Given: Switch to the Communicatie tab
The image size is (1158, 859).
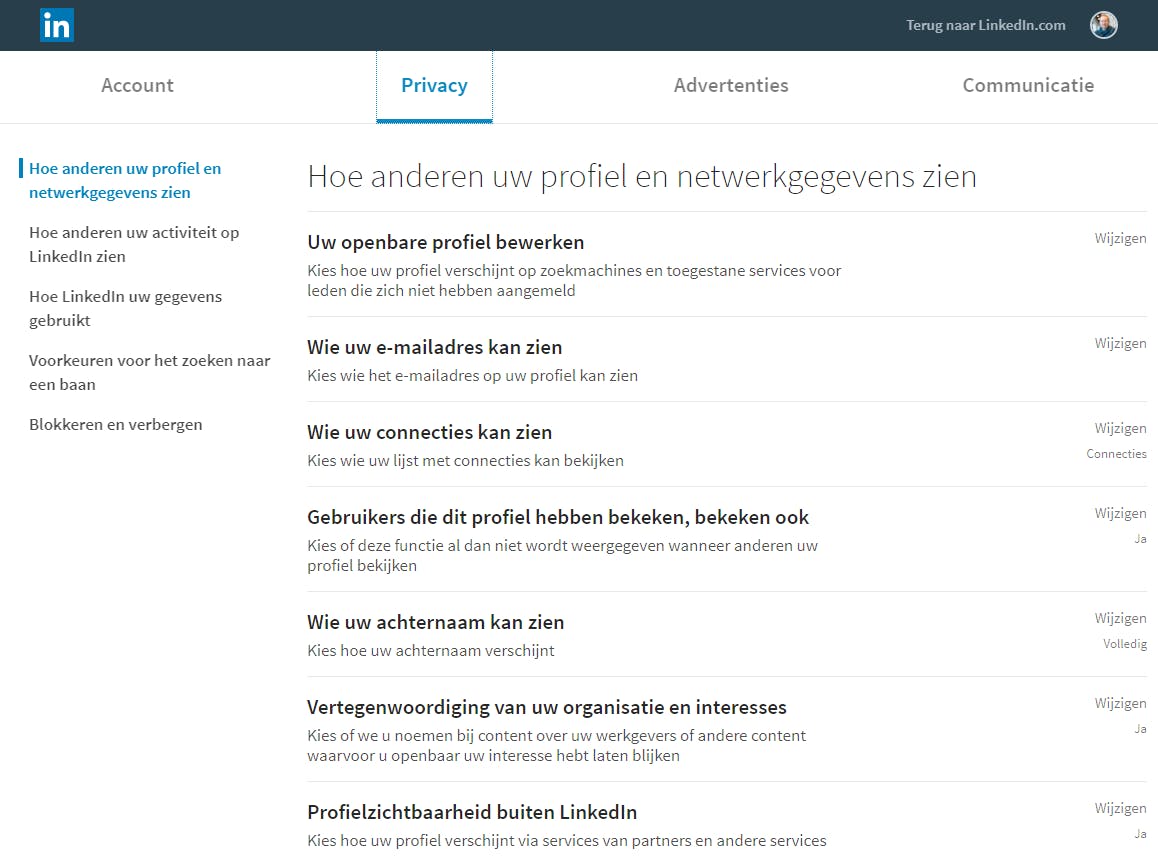Looking at the screenshot, I should [1028, 85].
